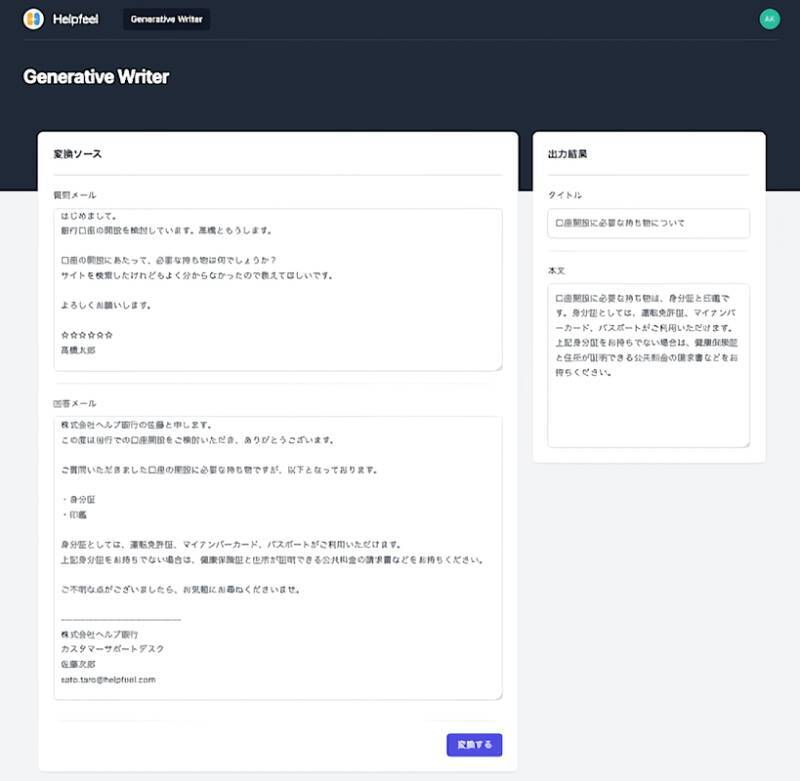Grab the 質問メール text area resize handle
Screen dimensions: 800x781
click(x=498, y=367)
